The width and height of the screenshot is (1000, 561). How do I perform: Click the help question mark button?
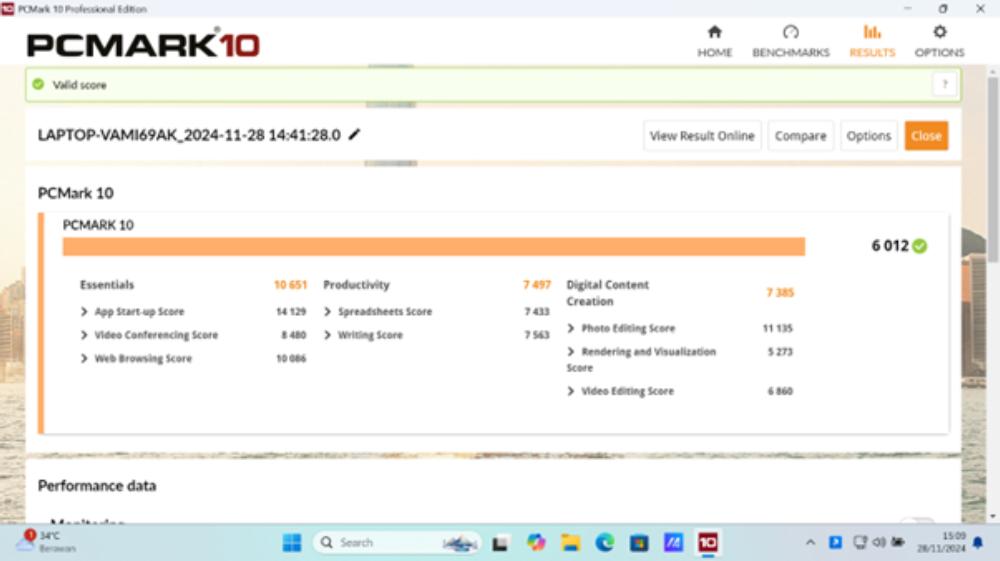[943, 85]
